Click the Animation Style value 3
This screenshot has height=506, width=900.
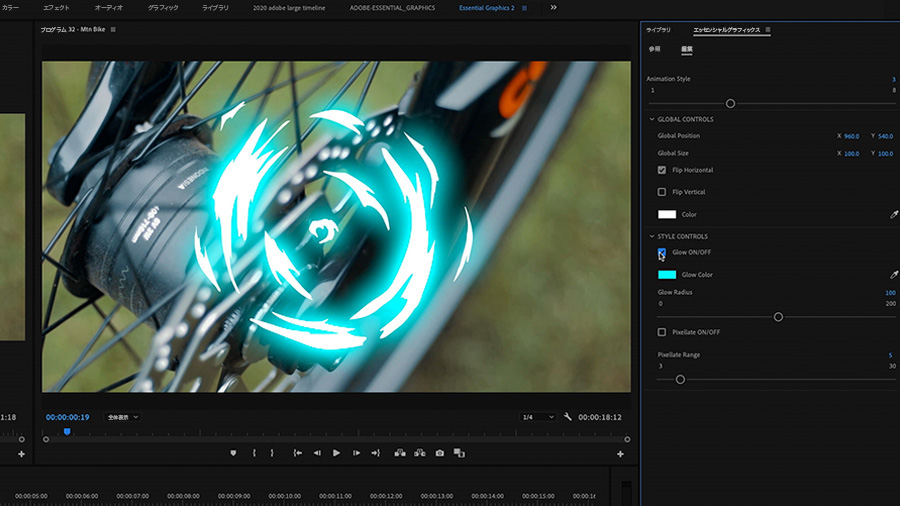[x=893, y=80]
